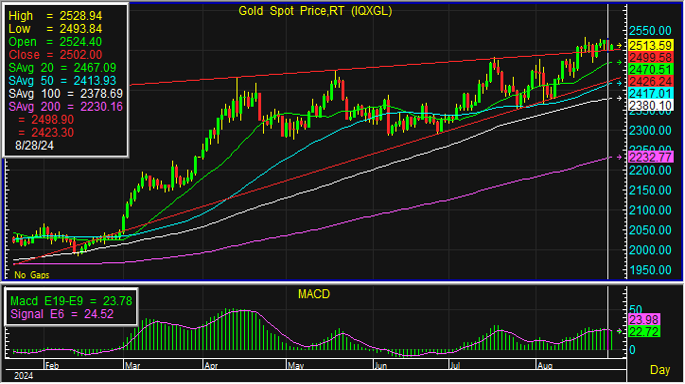Click the magenta 2232.77 SAvg 200 label
685x384 pixels.
coord(650,157)
